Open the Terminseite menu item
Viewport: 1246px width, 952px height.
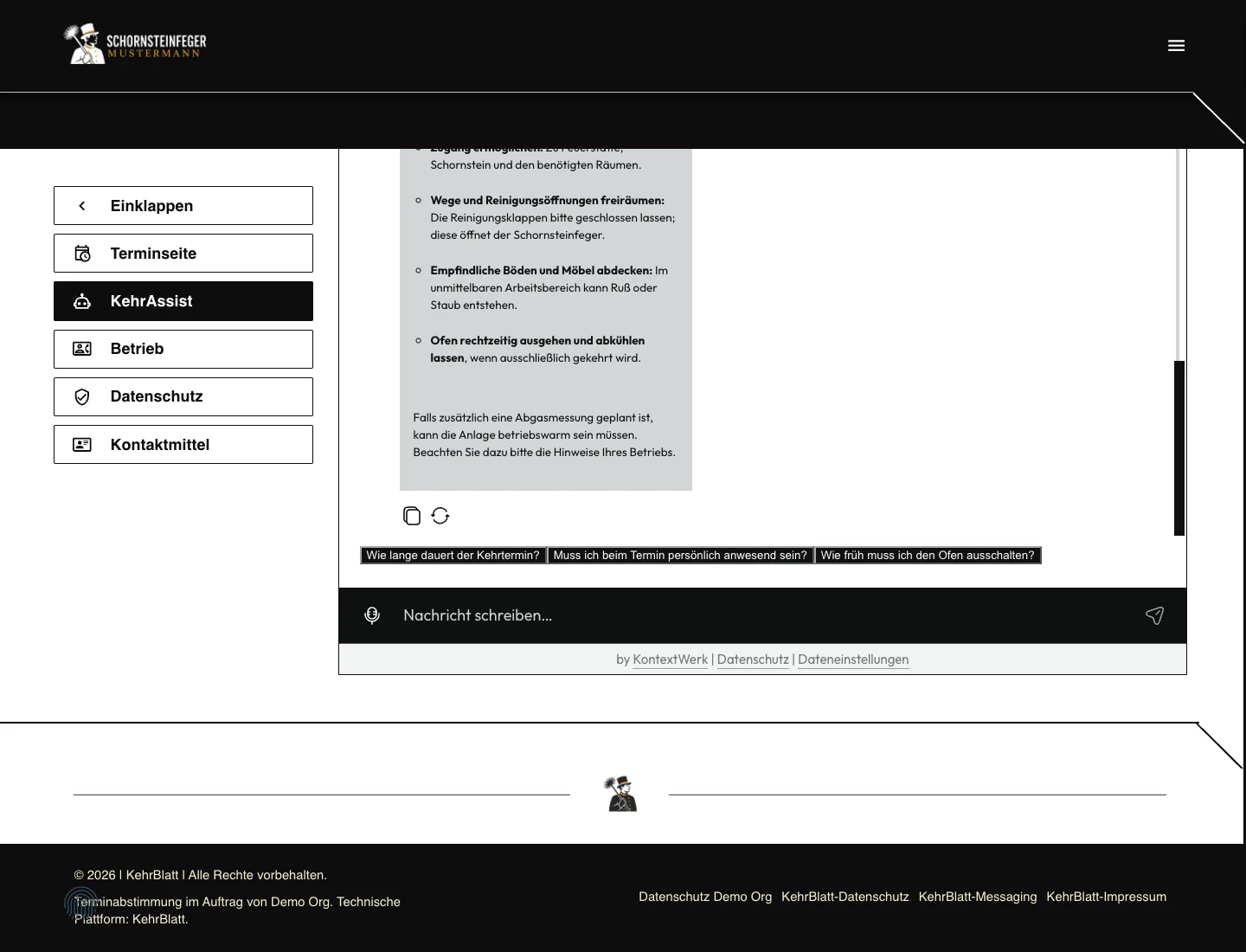tap(183, 254)
